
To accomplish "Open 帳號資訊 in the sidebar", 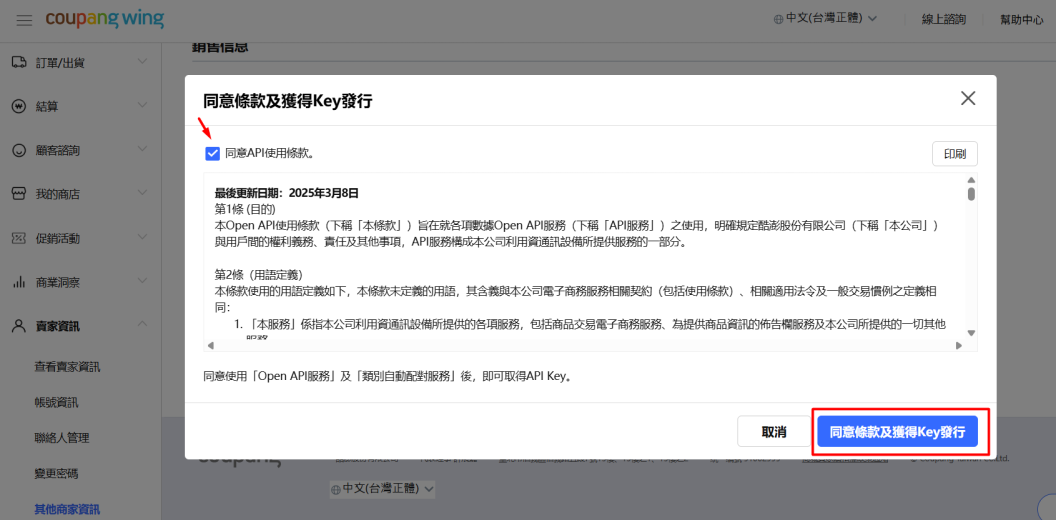I will click(56, 402).
